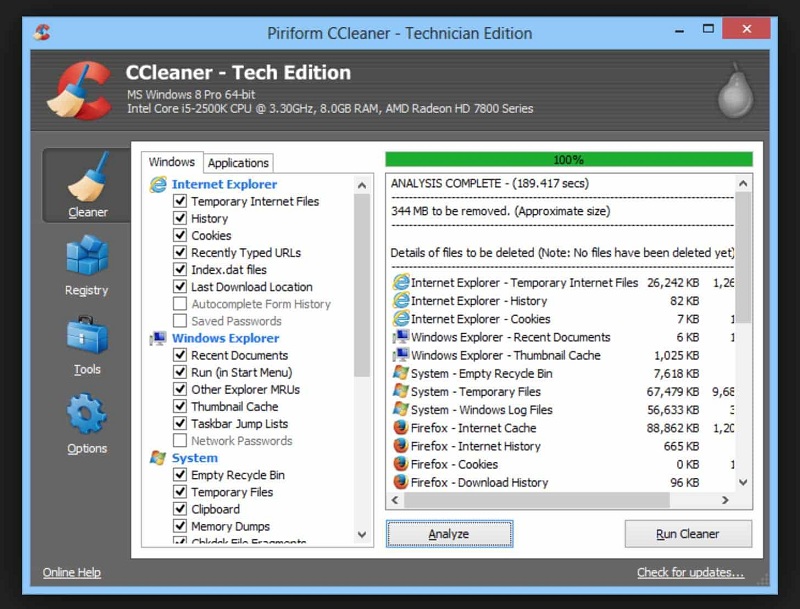Select the Windows tab
The height and width of the screenshot is (609, 800).
[x=172, y=162]
